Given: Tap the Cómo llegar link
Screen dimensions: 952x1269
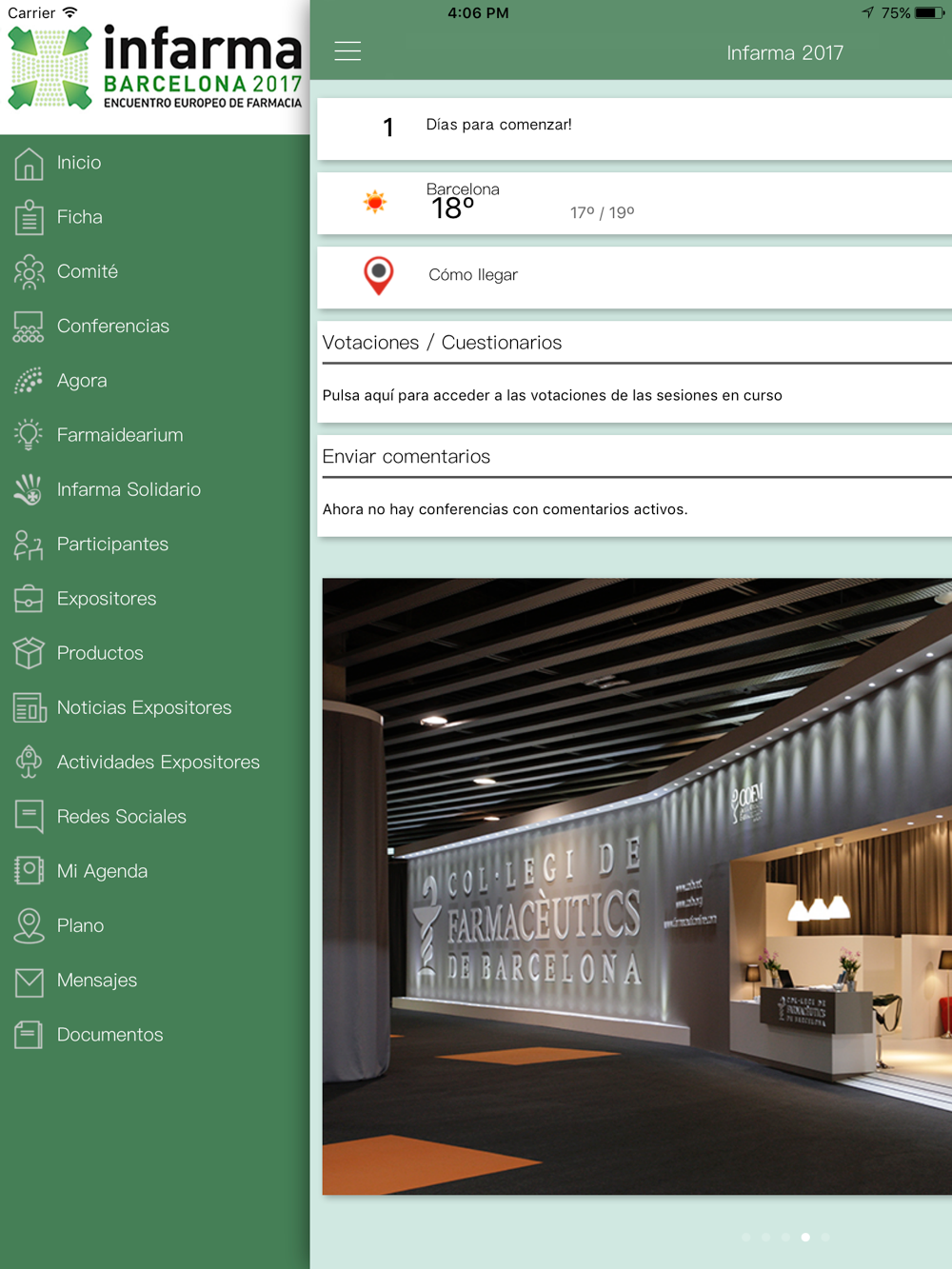Looking at the screenshot, I should 473,275.
